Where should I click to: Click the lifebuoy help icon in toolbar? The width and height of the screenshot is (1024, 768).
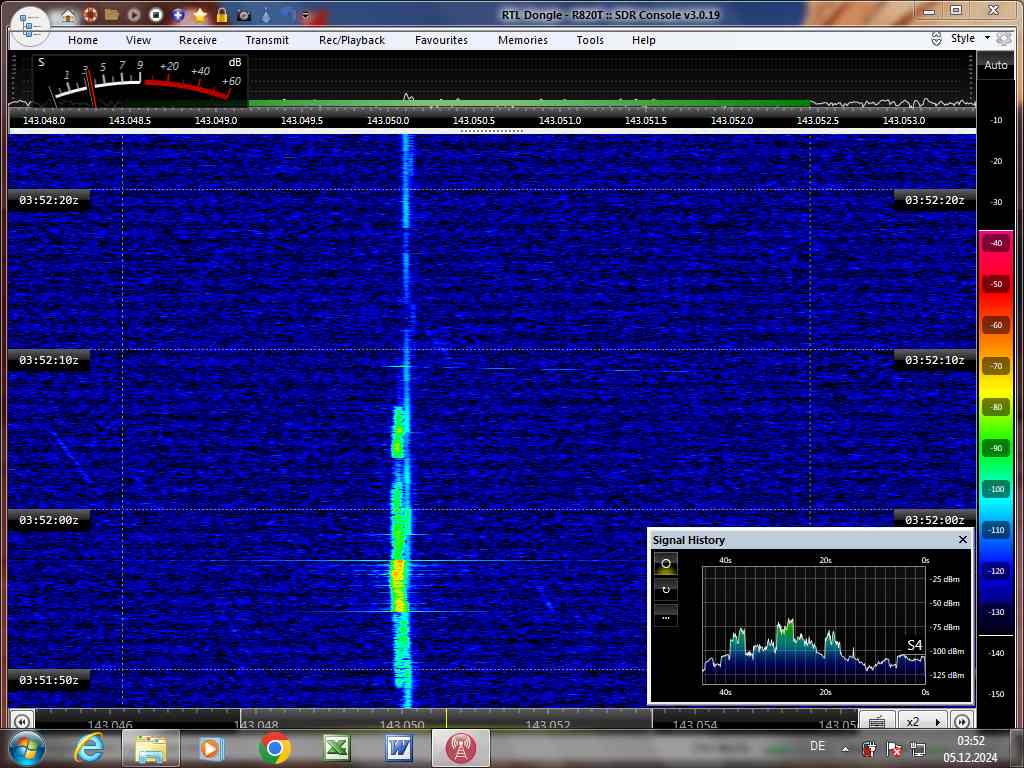[x=89, y=14]
